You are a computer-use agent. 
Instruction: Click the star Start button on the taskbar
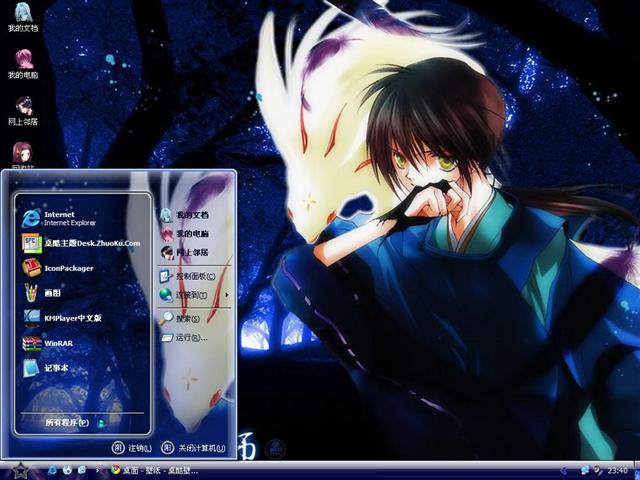point(20,471)
